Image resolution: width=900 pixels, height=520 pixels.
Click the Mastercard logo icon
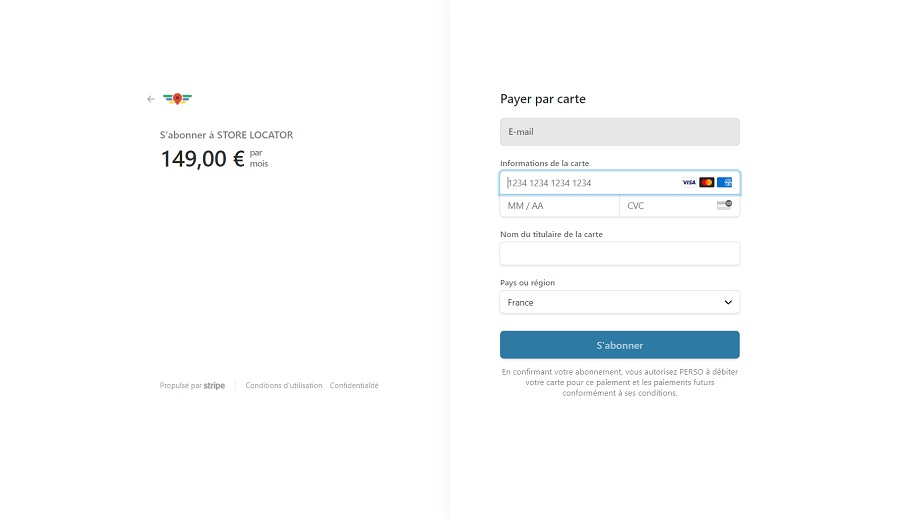[x=707, y=183]
